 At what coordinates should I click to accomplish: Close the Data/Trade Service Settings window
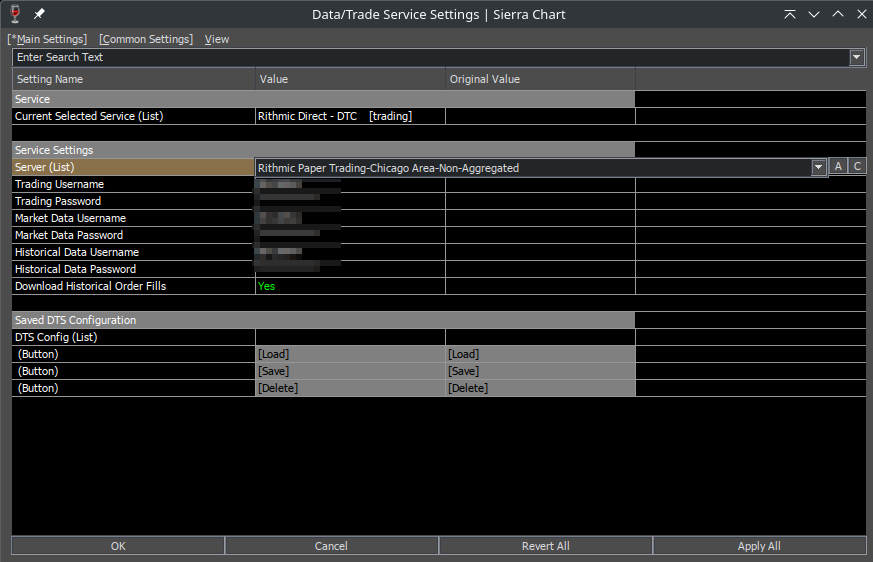coord(860,14)
